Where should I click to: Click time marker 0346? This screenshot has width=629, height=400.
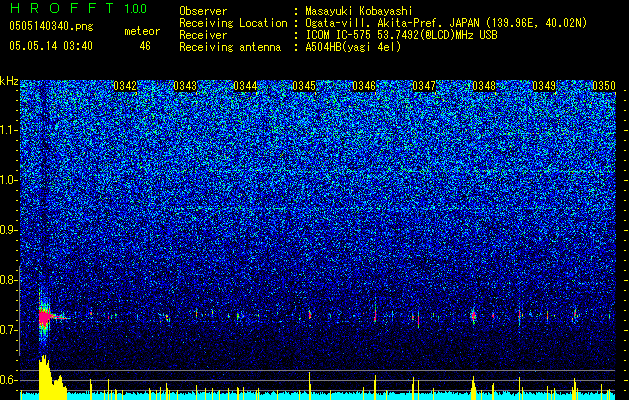click(364, 86)
